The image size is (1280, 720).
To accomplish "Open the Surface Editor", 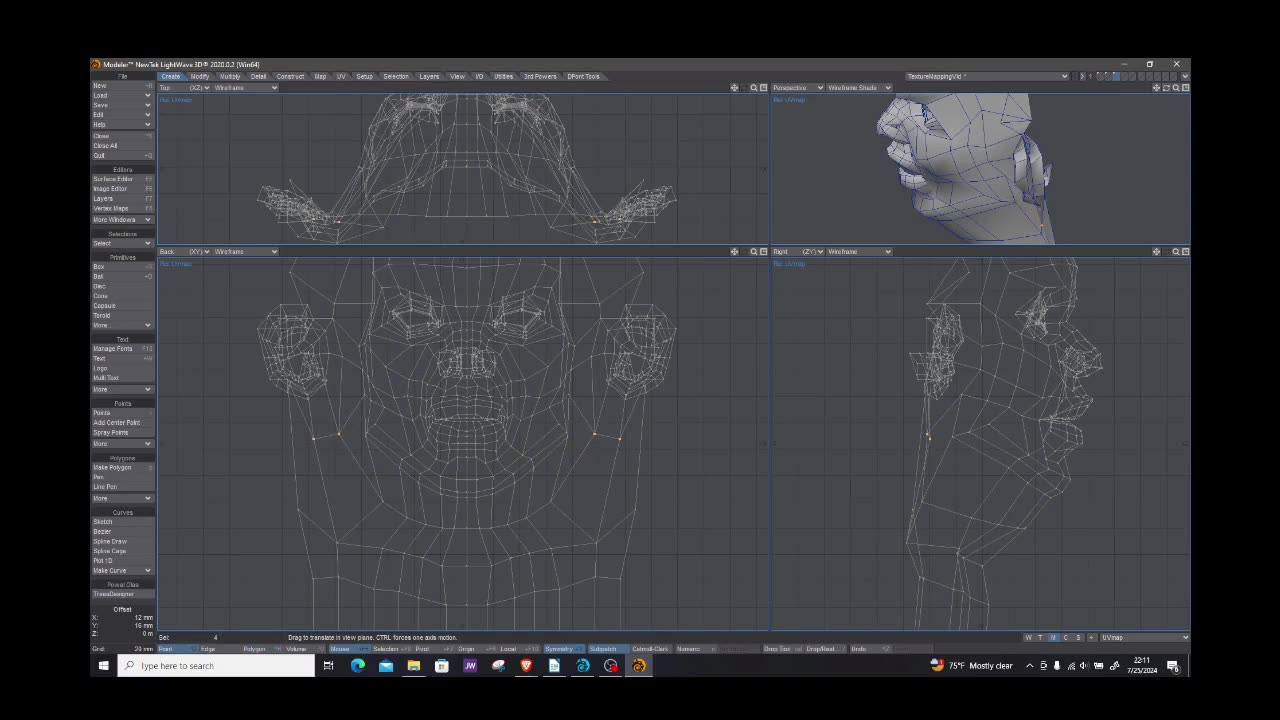I will pyautogui.click(x=122, y=180).
